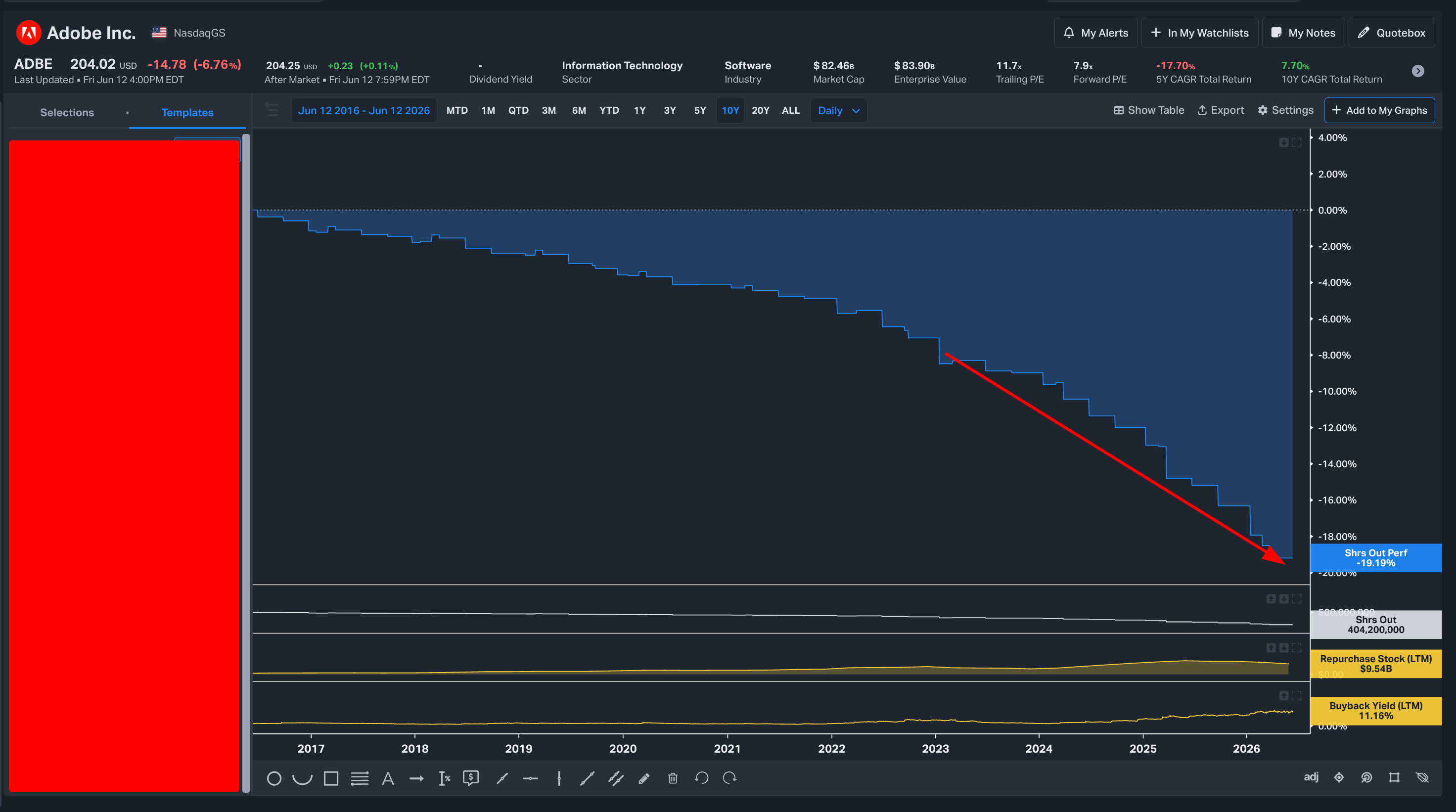This screenshot has height=812, width=1456.
Task: Toggle the crosshair target mode
Action: coord(1339,778)
